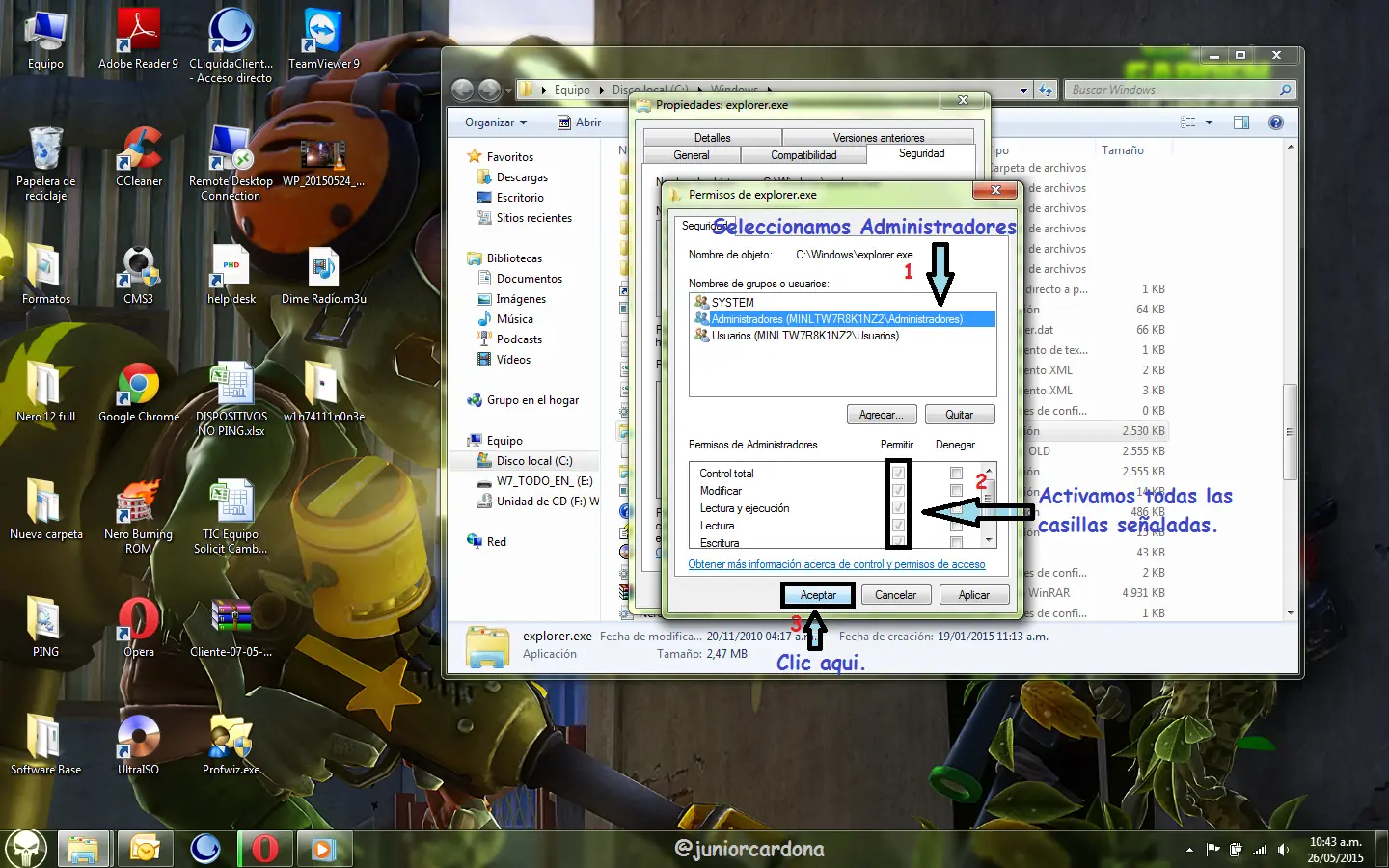Click the Opera icon in the taskbar
The height and width of the screenshot is (868, 1389).
[x=264, y=849]
